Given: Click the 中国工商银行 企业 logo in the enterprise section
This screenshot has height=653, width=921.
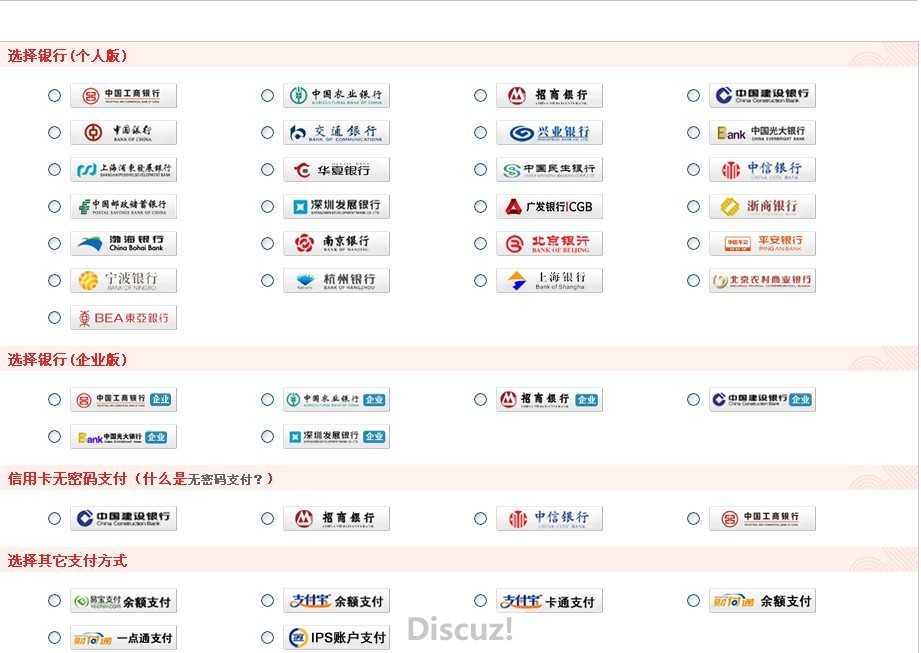Looking at the screenshot, I should (123, 399).
